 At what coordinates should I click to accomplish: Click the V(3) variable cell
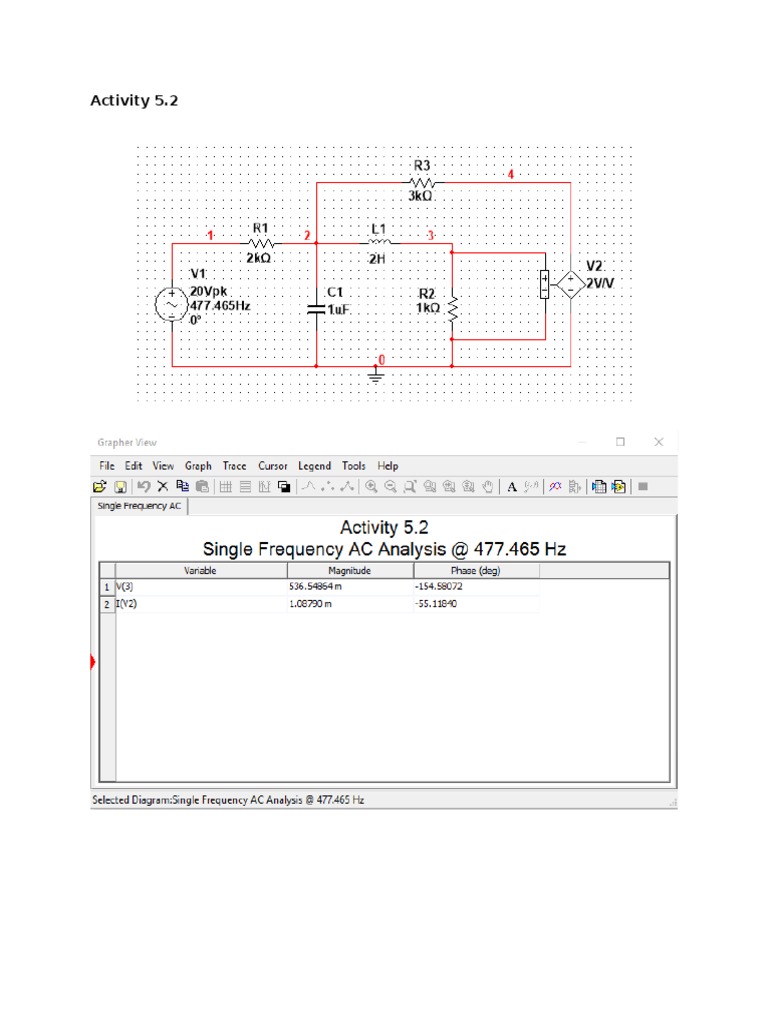tap(201, 586)
